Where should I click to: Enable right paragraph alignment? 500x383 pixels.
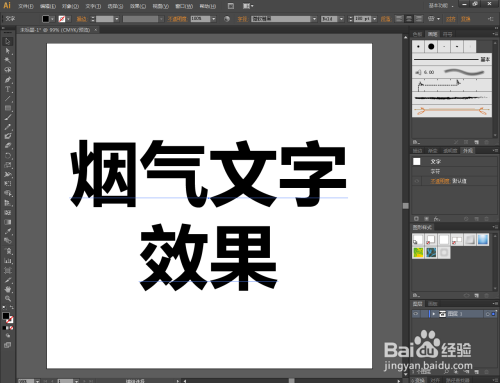419,19
